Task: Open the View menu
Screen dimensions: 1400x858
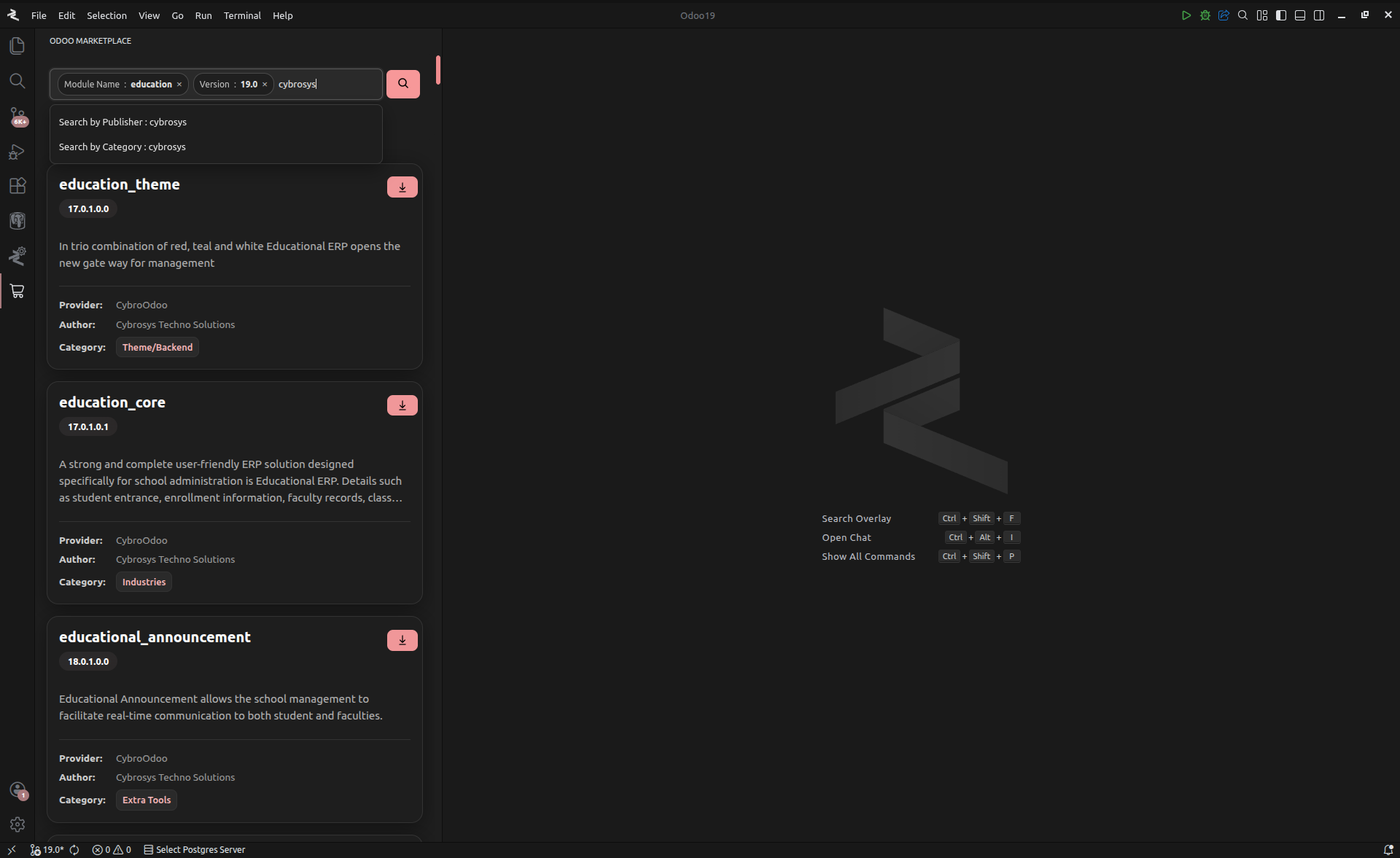Action: click(149, 15)
